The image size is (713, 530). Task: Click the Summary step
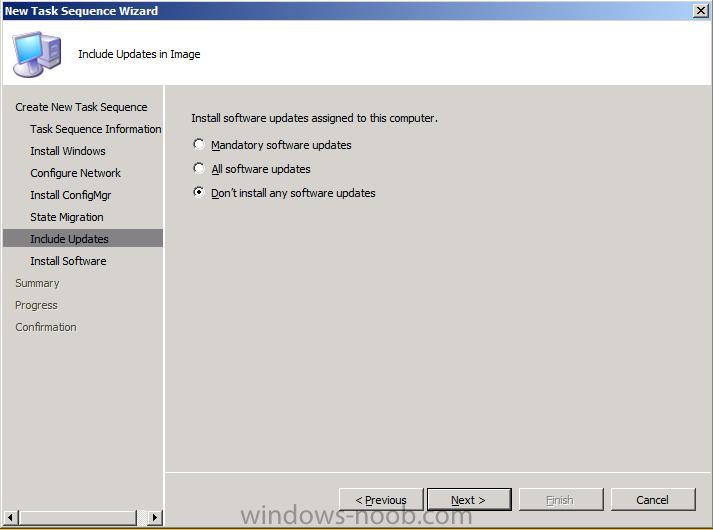point(37,283)
